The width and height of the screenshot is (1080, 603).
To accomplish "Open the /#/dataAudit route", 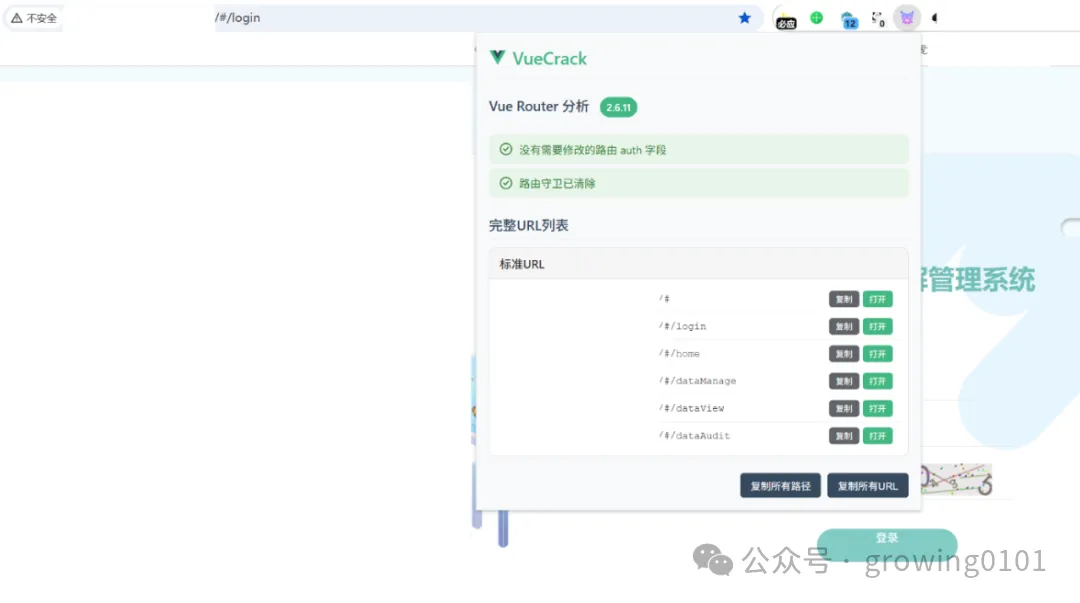I will point(878,435).
